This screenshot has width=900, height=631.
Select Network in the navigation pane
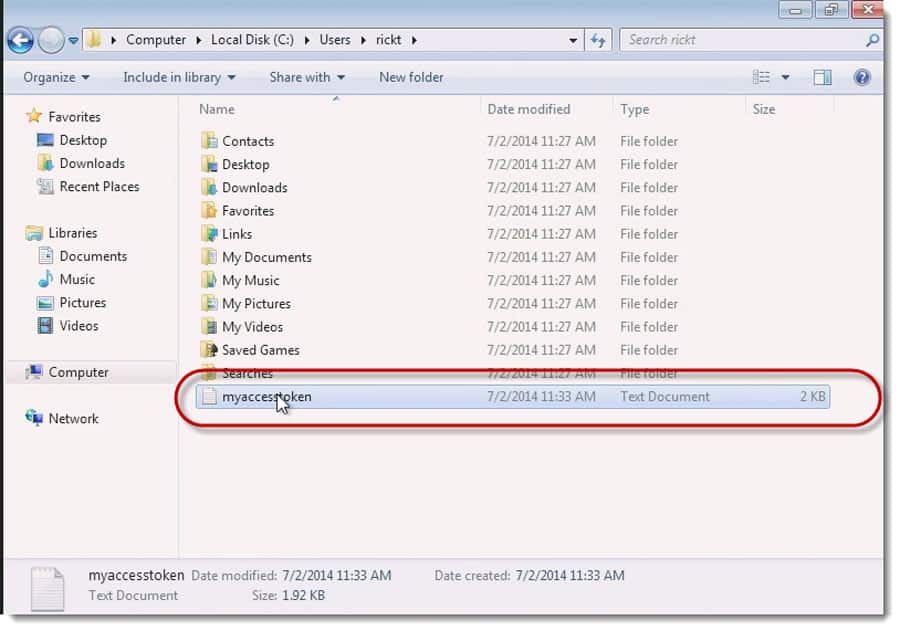coord(73,419)
